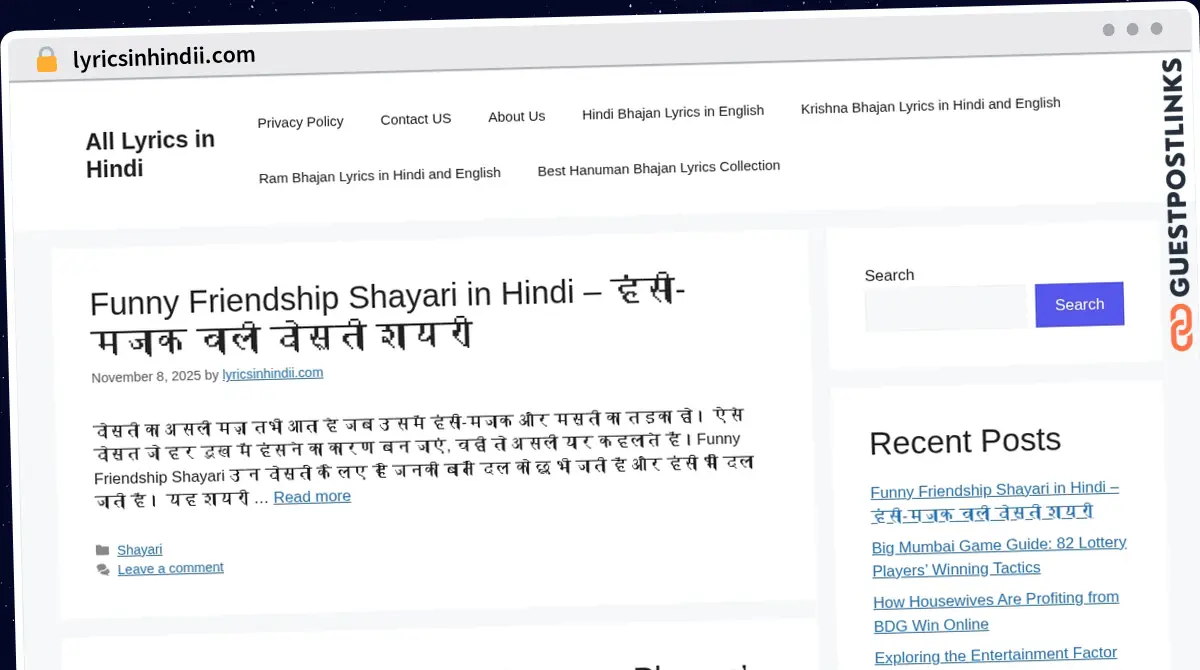The width and height of the screenshot is (1200, 670).
Task: Open Hindi Bhajan Lyrics in English
Action: [672, 111]
